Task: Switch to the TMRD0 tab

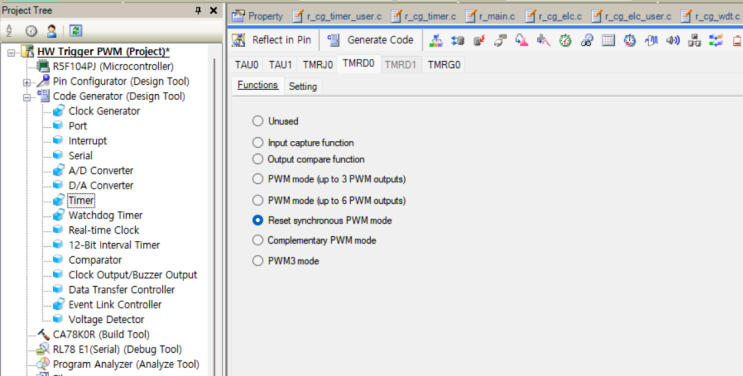Action: point(358,64)
